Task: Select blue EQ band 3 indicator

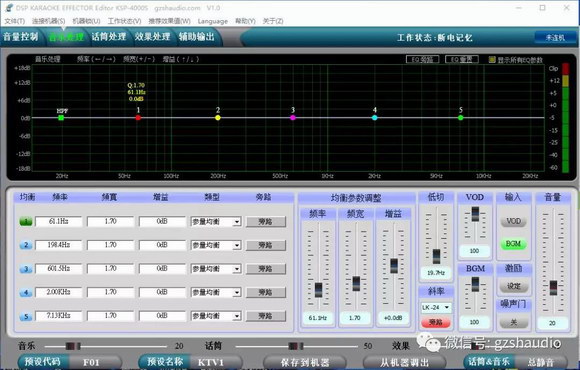Action: coord(26,269)
